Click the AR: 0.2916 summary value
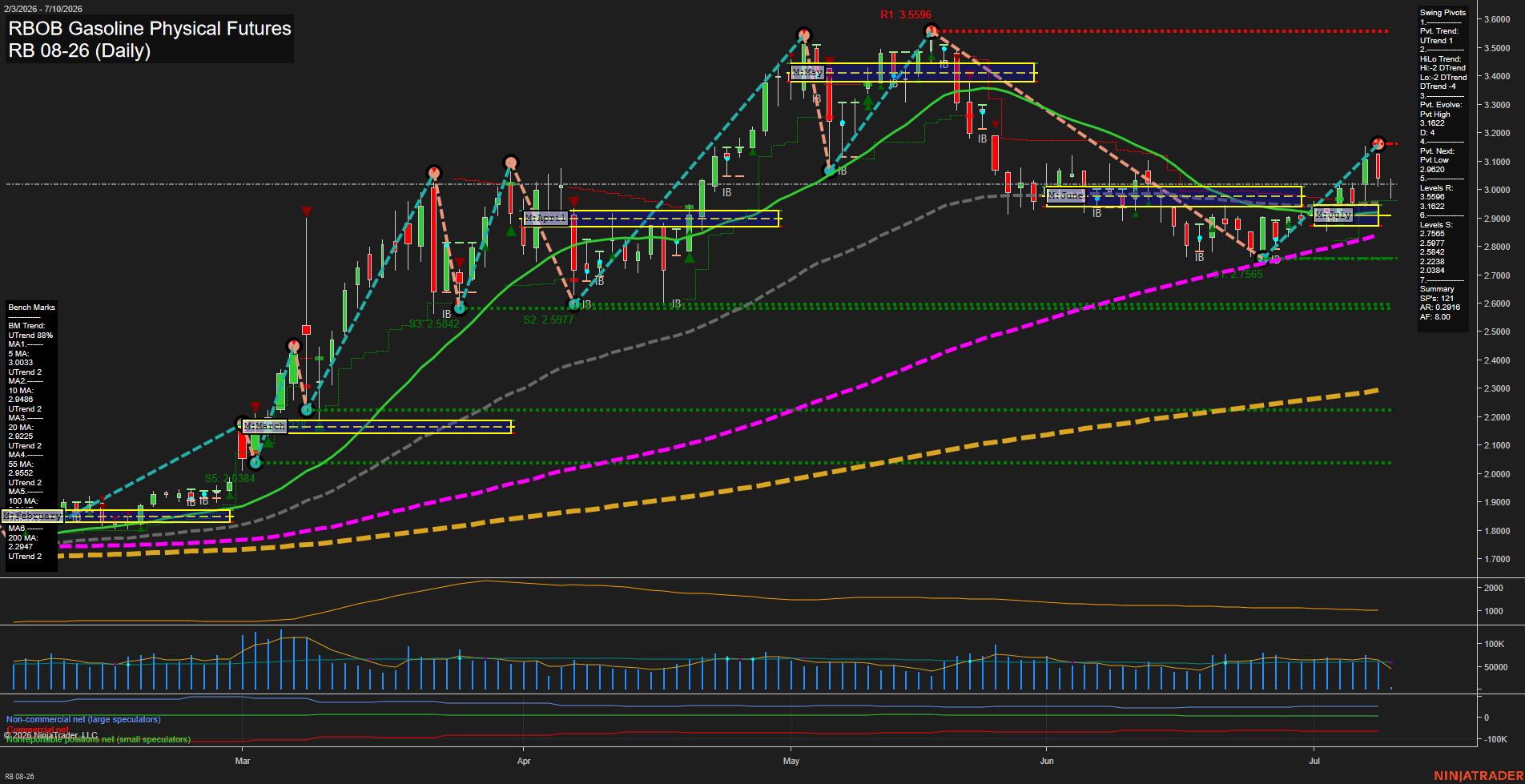Viewport: 1525px width, 784px height. tap(1440, 308)
